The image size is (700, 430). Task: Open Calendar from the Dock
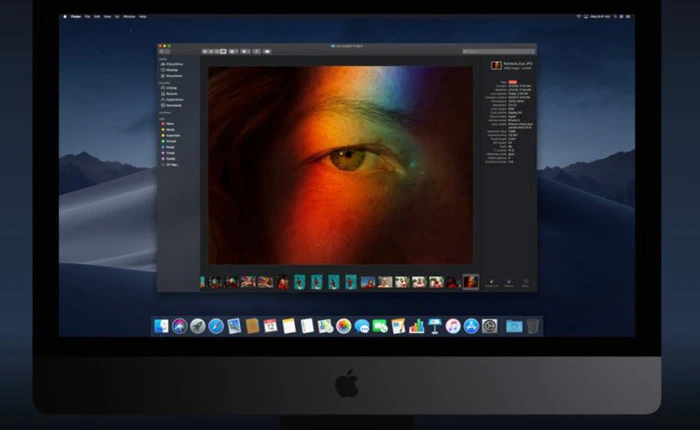(x=271, y=326)
